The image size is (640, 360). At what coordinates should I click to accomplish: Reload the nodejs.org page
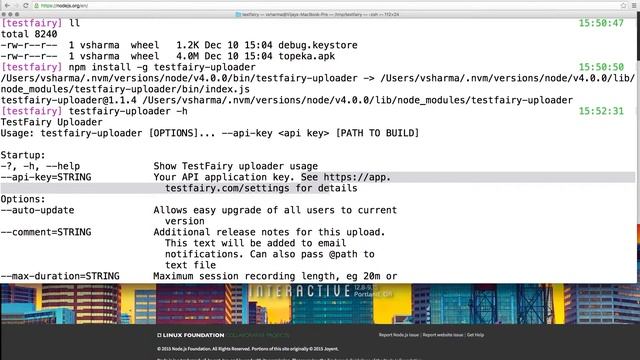[25, 5]
